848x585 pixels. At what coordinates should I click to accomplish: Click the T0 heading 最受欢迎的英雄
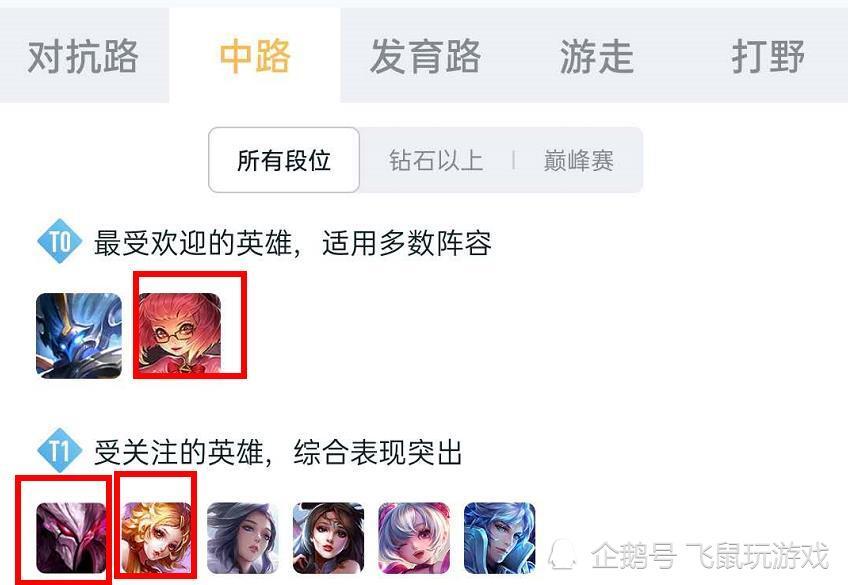click(194, 243)
